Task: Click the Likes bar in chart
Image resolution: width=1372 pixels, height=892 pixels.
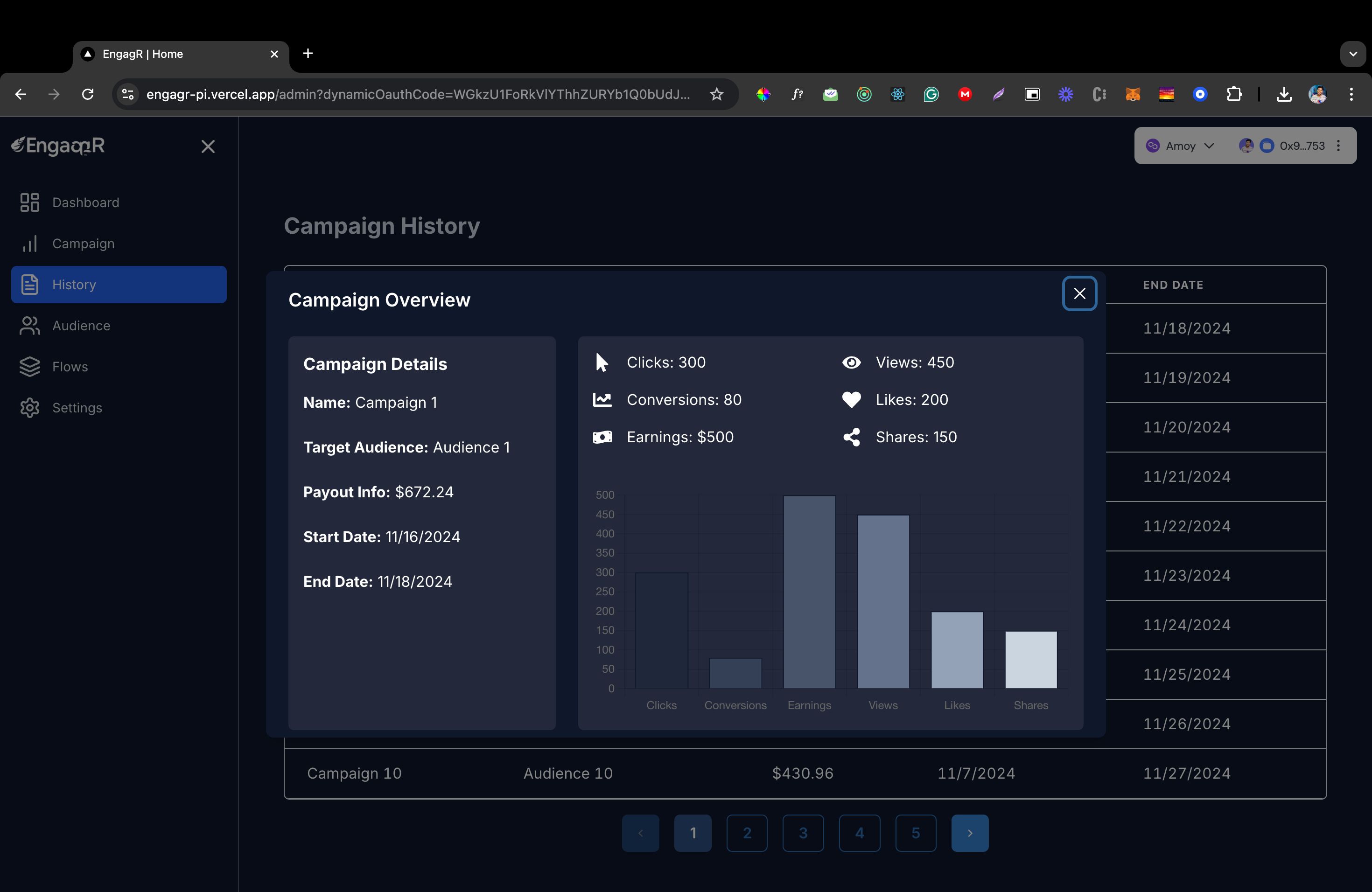Action: pyautogui.click(x=957, y=650)
